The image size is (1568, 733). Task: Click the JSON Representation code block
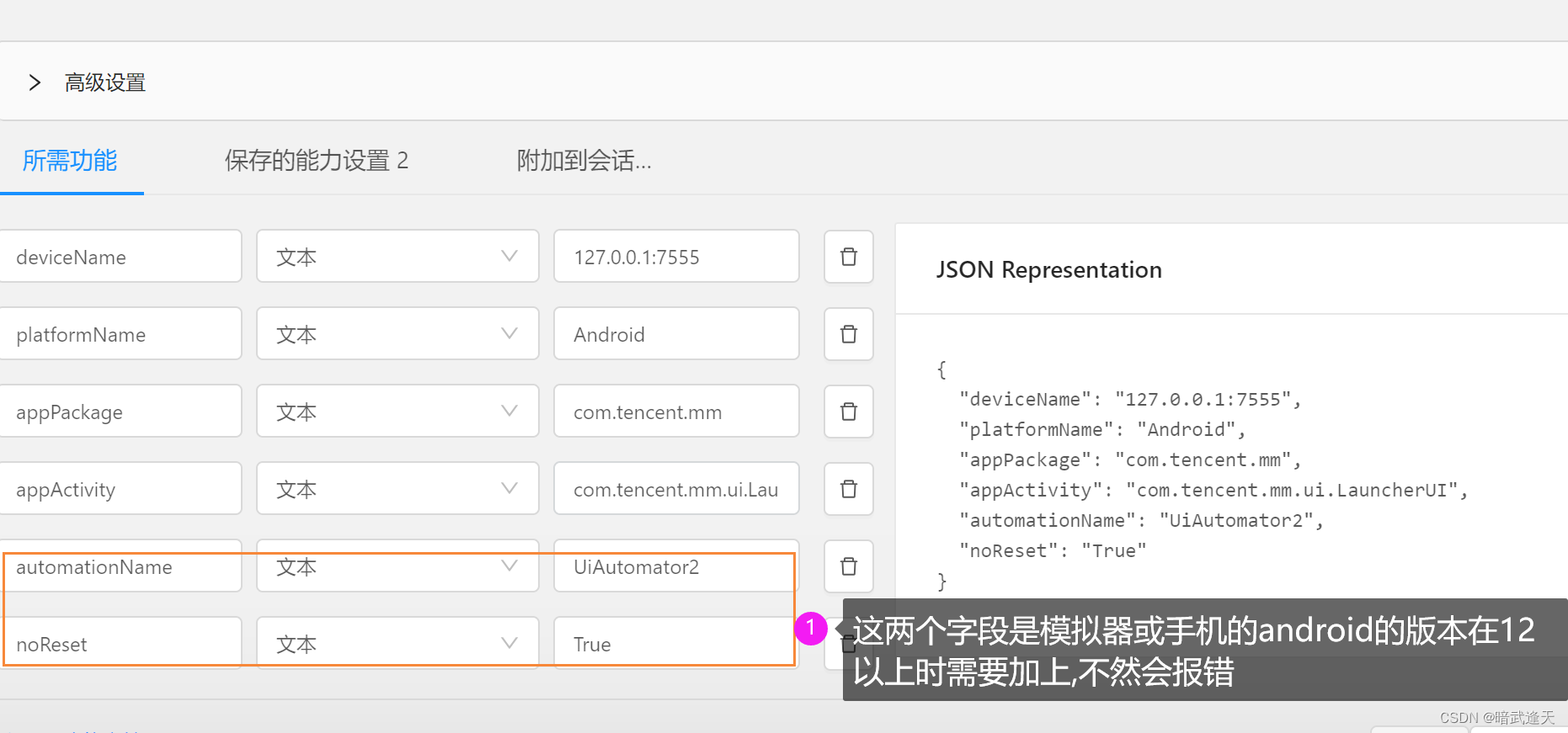(1203, 475)
